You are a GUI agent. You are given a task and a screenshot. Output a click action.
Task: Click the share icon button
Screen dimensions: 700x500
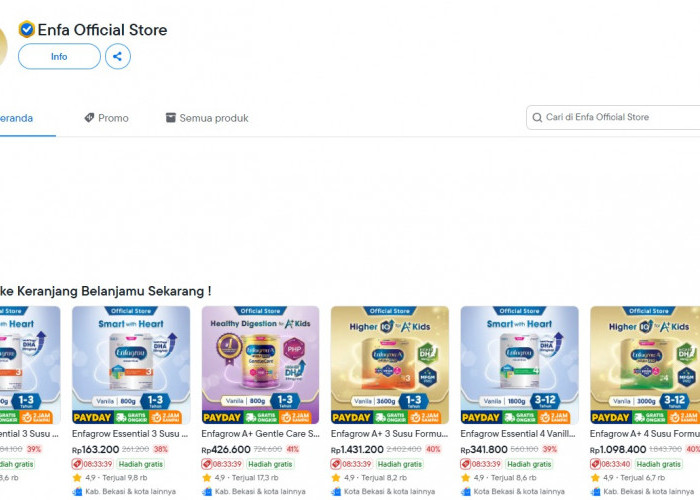[118, 56]
